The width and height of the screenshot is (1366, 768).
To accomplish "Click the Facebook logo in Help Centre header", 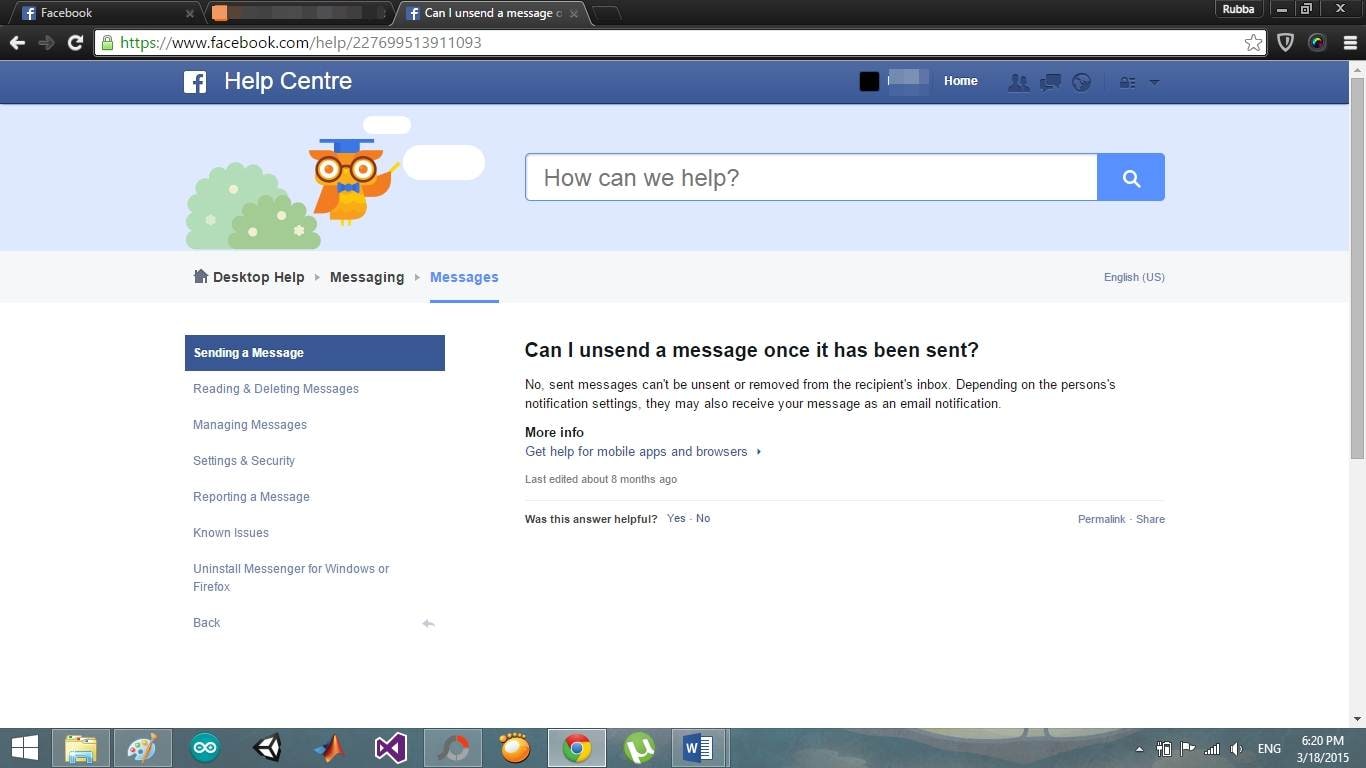I will click(195, 82).
